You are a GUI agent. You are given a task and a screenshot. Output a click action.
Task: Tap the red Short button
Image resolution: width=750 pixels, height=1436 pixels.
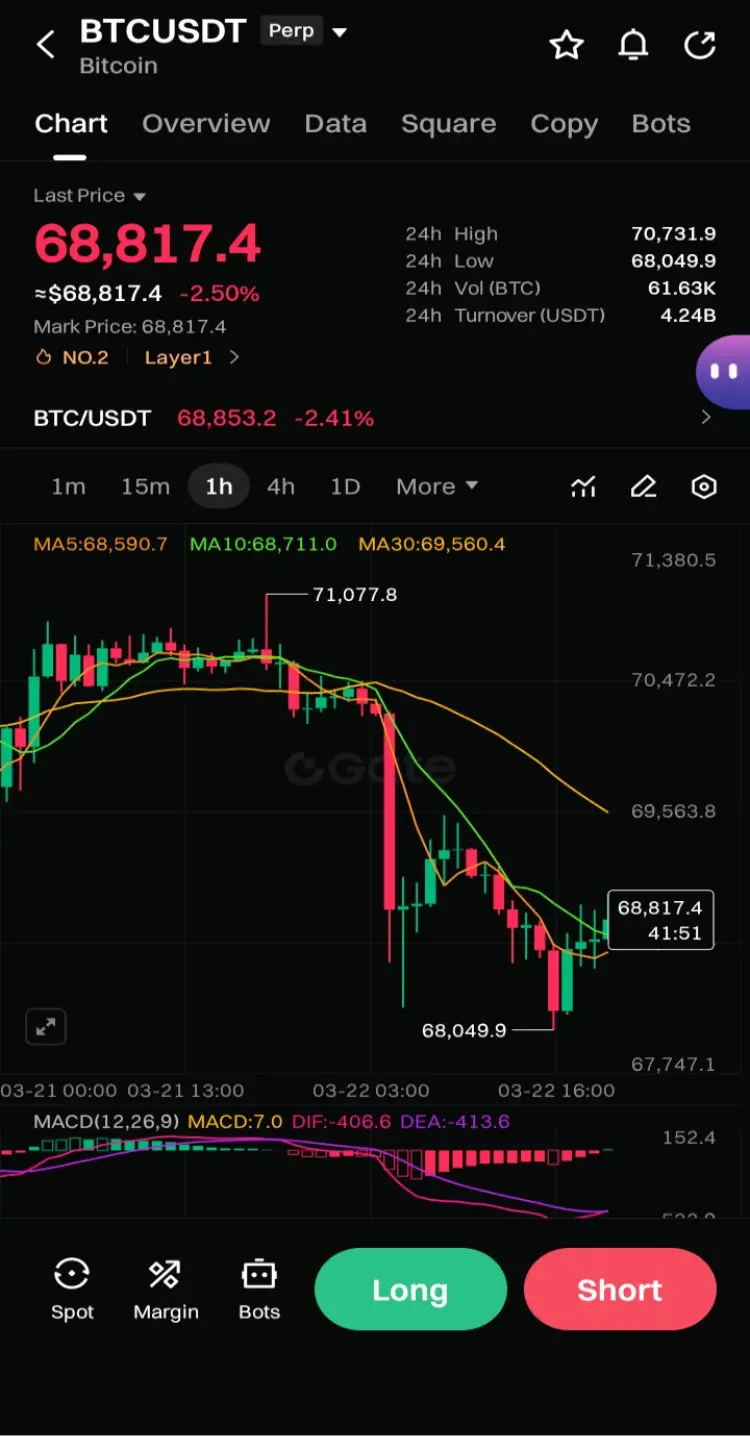[620, 1289]
